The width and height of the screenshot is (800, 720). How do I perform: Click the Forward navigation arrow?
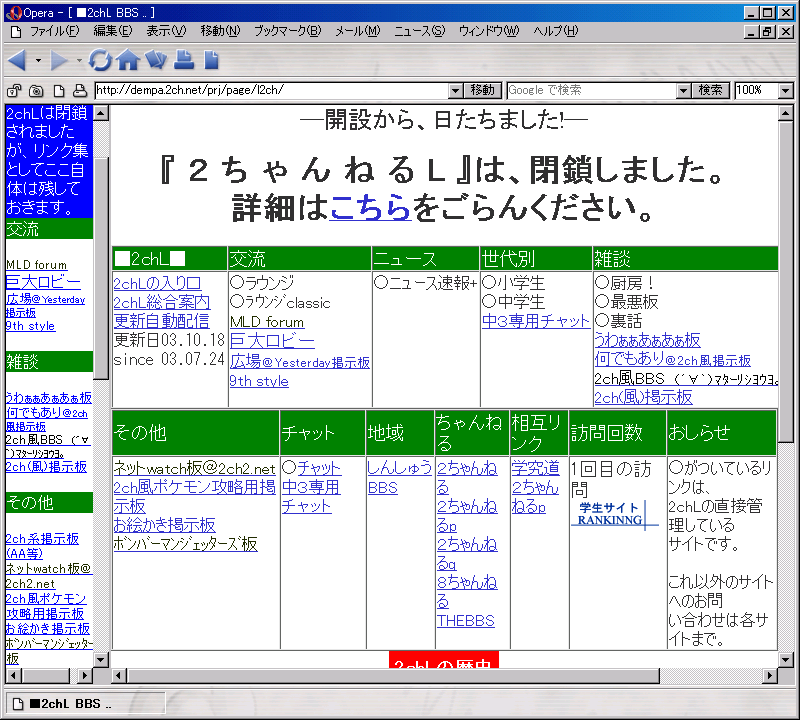point(59,60)
